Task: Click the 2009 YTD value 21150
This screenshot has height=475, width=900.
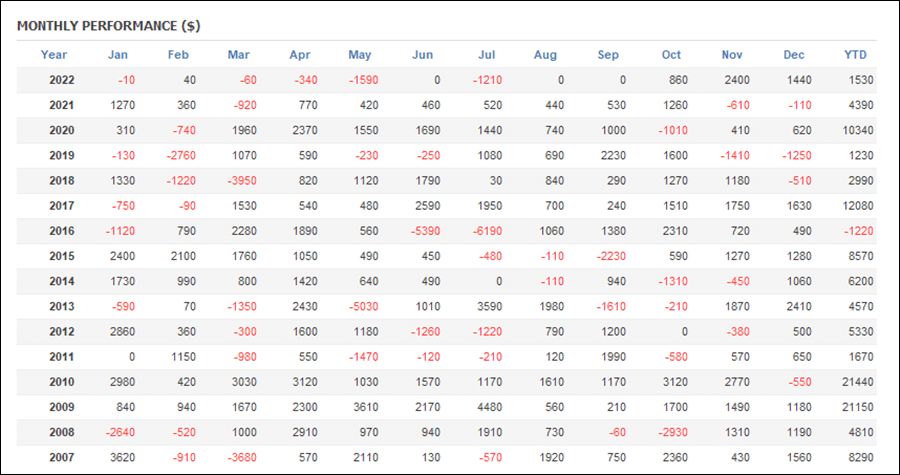Action: [x=858, y=407]
